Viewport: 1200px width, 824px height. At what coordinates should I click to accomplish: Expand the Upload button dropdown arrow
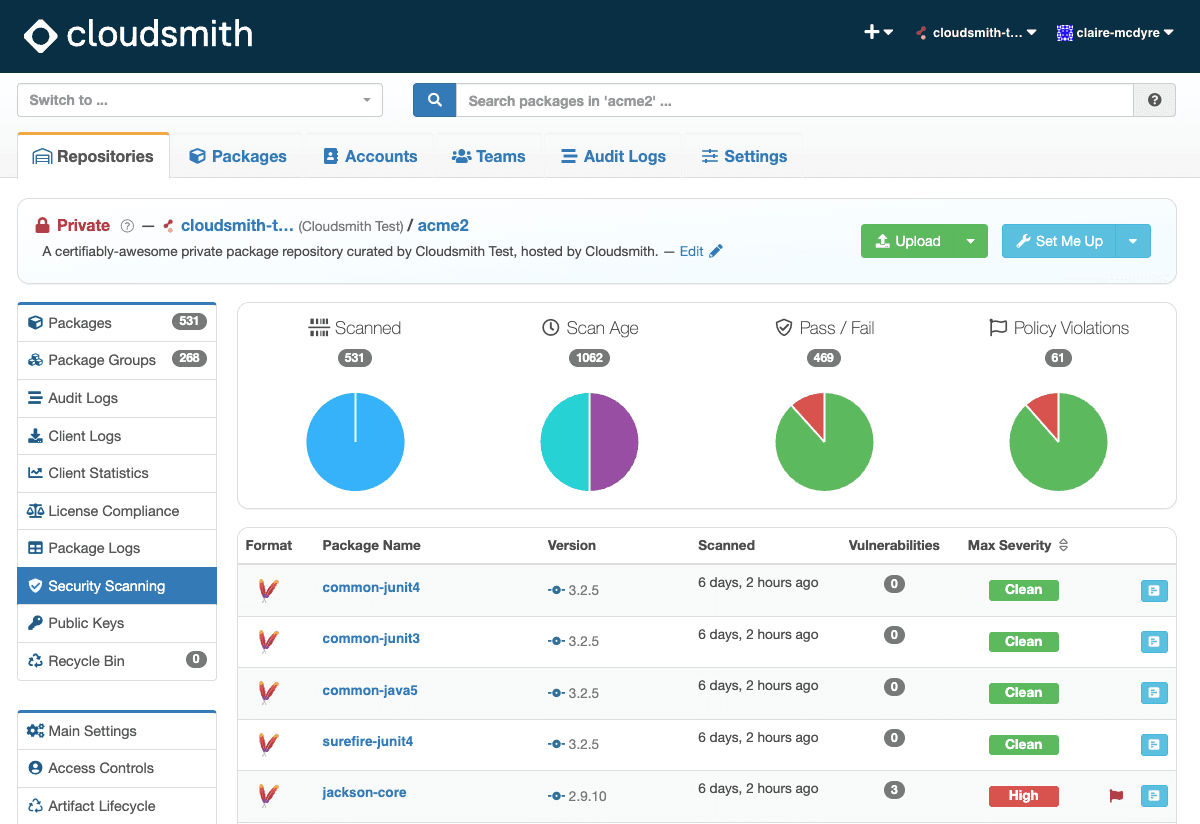970,241
